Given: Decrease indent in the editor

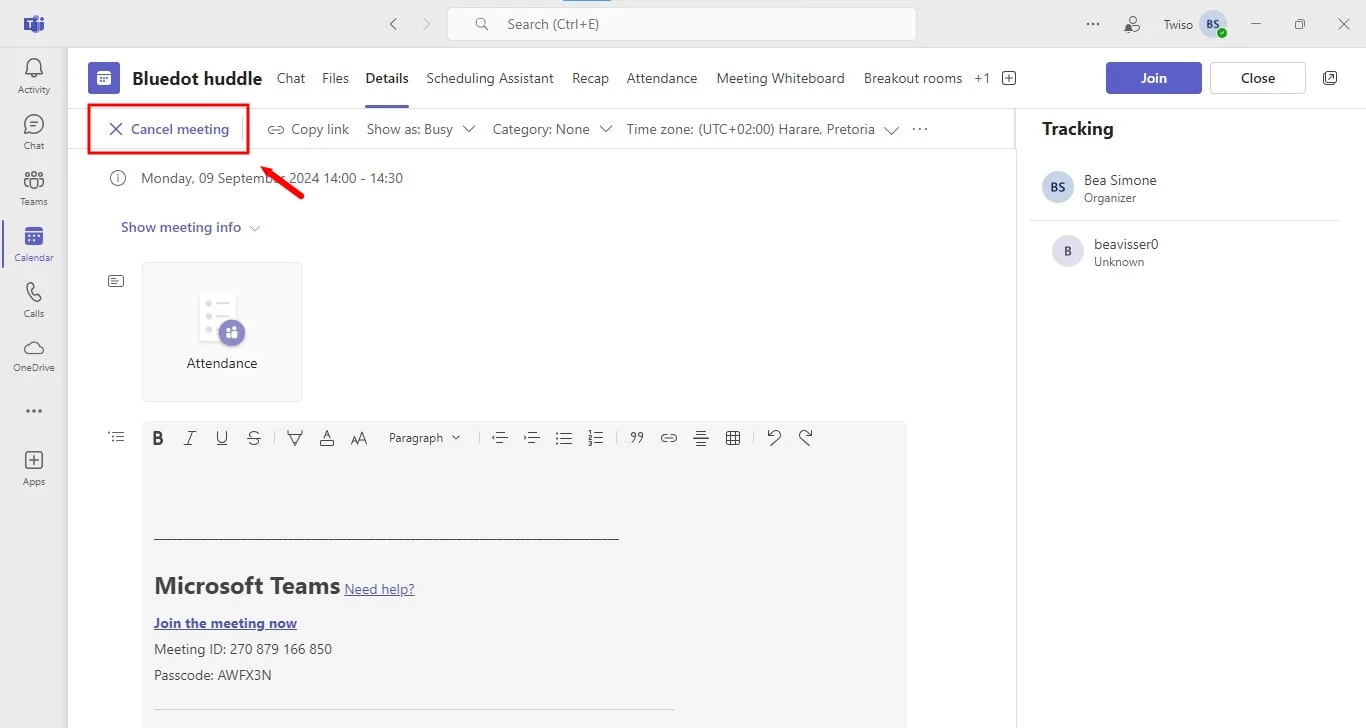Looking at the screenshot, I should point(500,438).
